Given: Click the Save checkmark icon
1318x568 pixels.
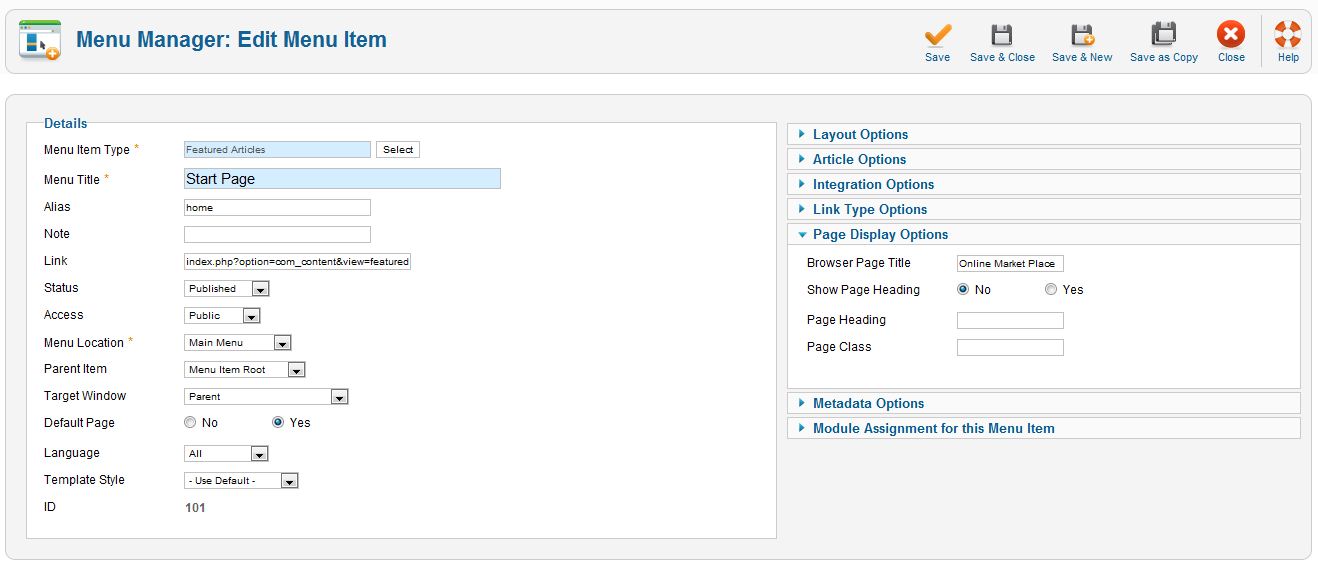Looking at the screenshot, I should tap(937, 36).
